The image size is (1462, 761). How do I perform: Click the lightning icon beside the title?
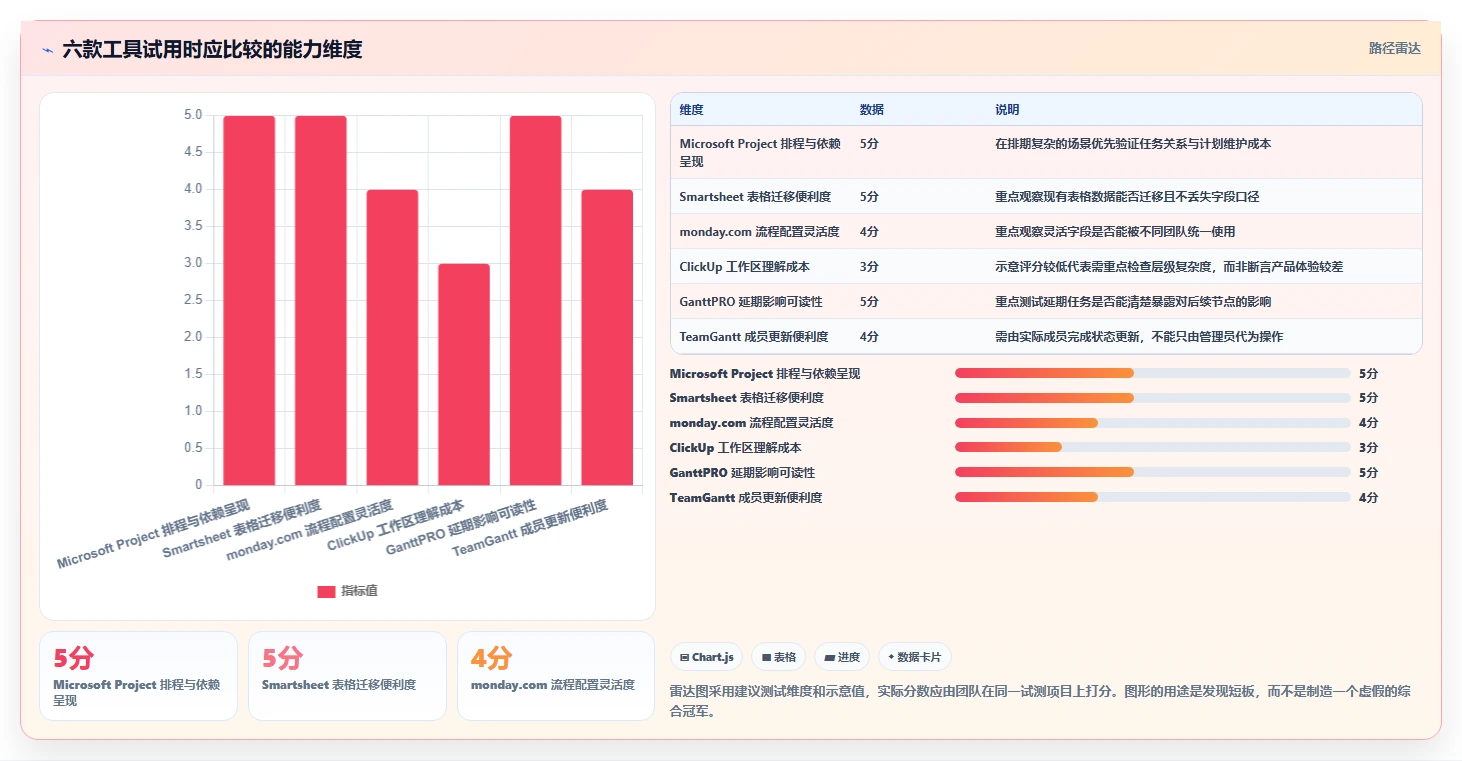click(48, 49)
